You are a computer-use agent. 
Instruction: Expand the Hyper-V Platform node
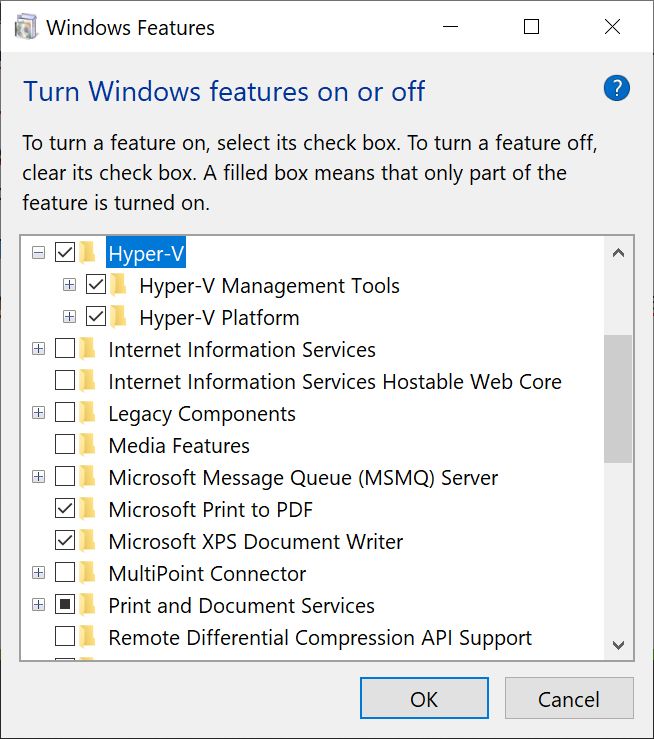tap(69, 317)
